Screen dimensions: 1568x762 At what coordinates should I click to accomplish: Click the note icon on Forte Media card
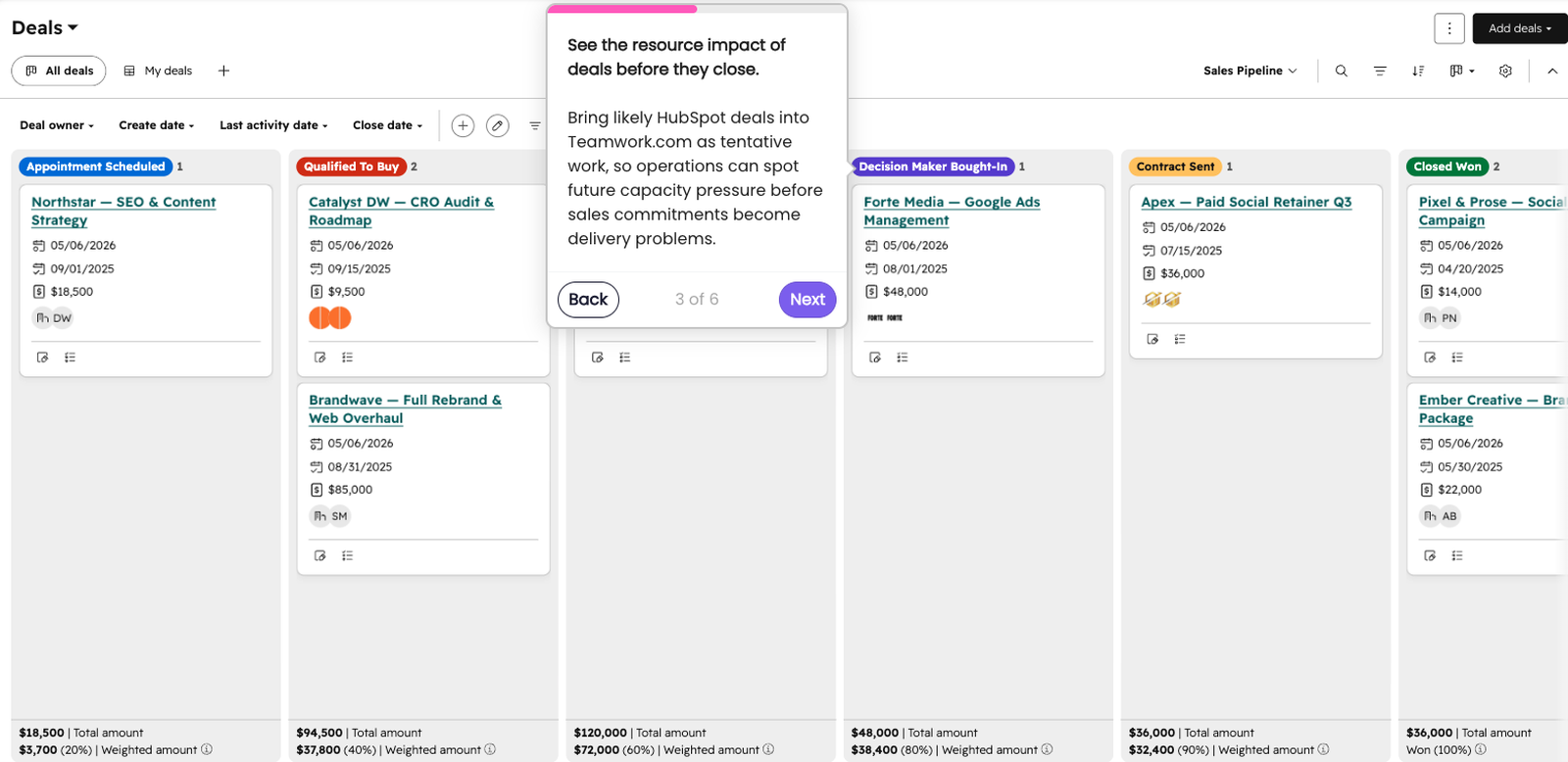(874, 357)
